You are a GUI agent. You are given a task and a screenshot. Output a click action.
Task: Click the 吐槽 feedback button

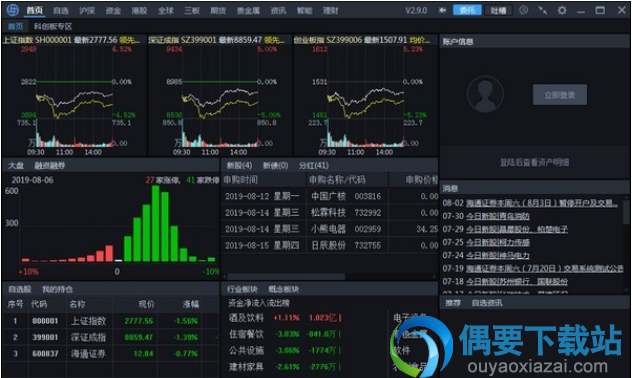tap(498, 10)
